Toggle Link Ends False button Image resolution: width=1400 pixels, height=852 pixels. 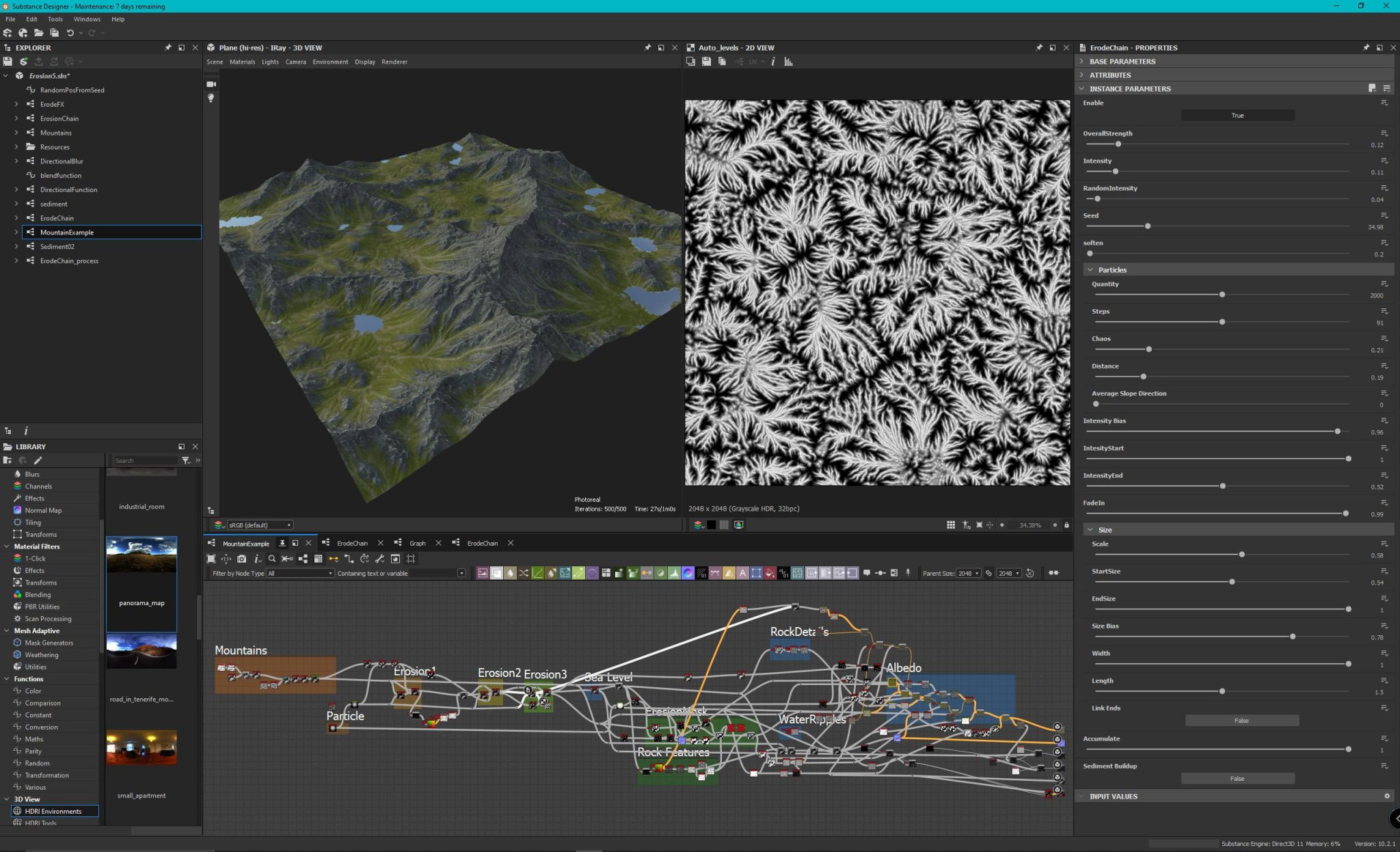[x=1241, y=721]
